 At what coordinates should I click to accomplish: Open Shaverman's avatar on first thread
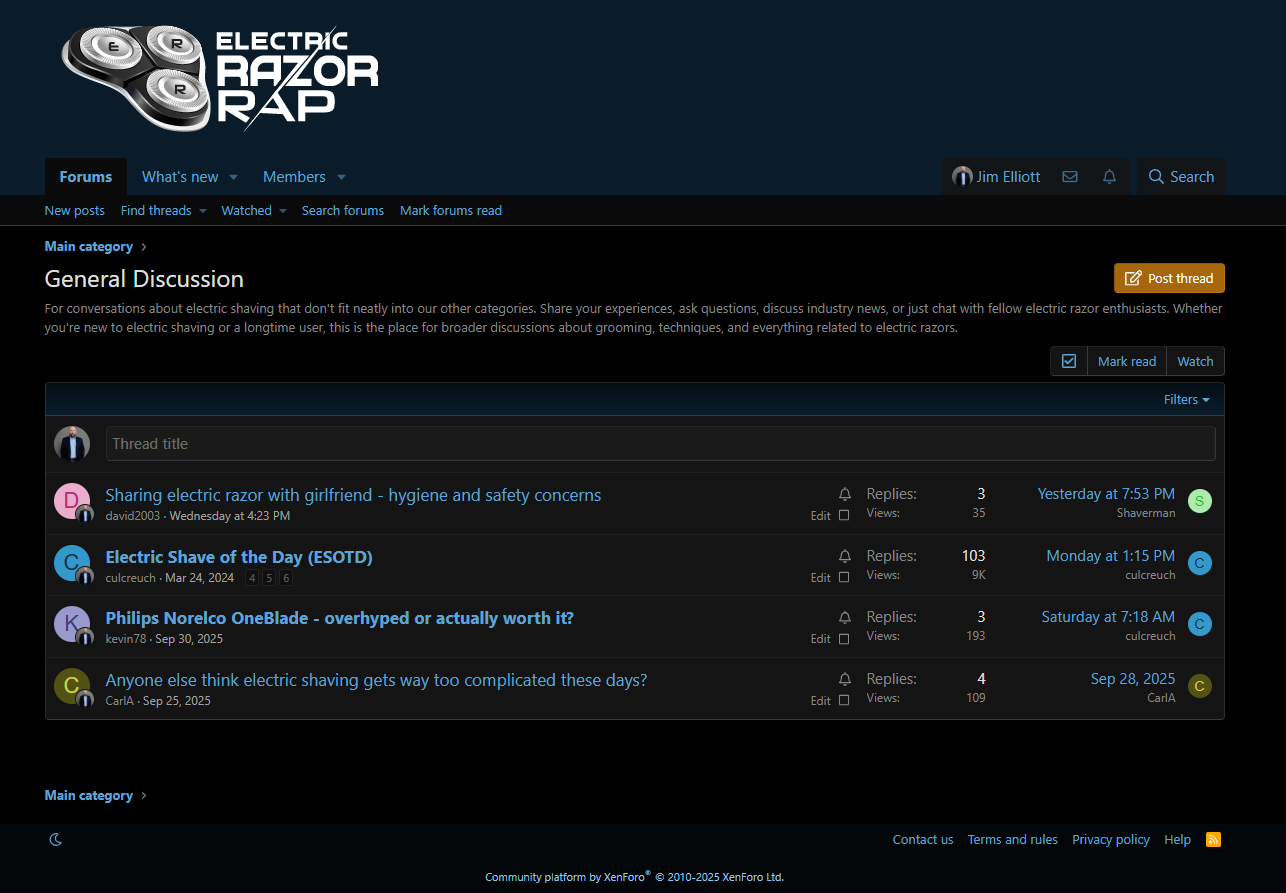click(x=1199, y=502)
